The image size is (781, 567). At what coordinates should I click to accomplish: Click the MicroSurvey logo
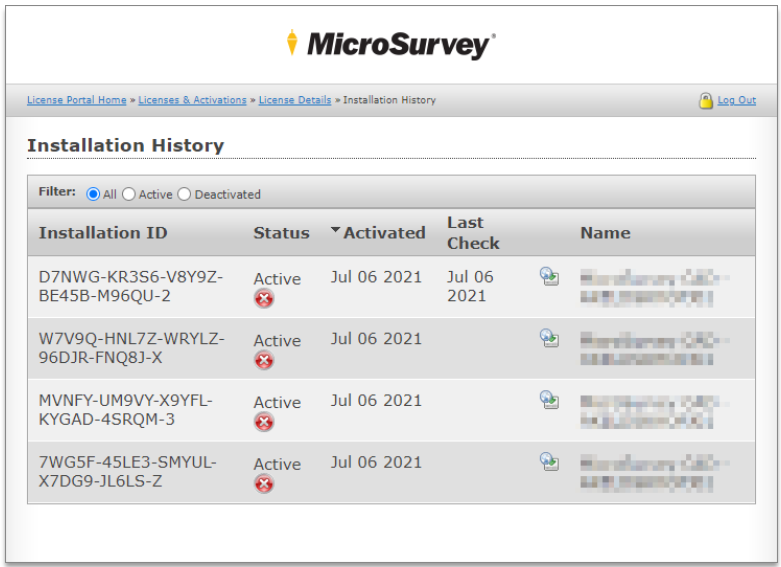coord(390,44)
